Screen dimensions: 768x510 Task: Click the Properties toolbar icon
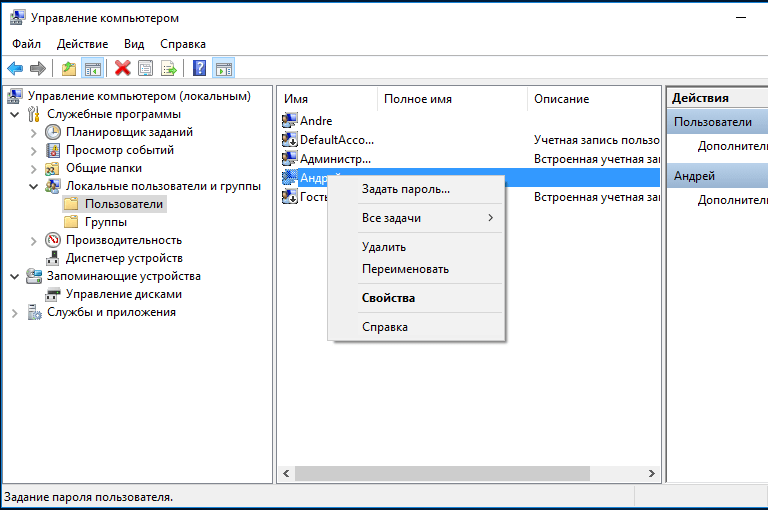[146, 68]
